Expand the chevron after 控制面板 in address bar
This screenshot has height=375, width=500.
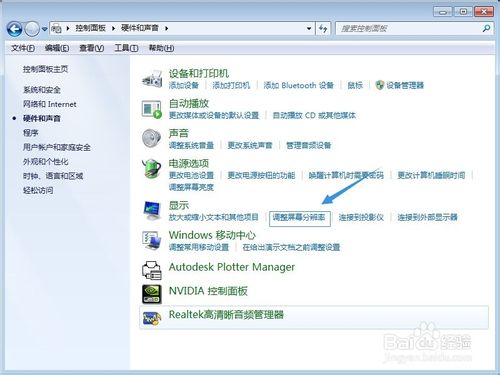click(x=113, y=29)
